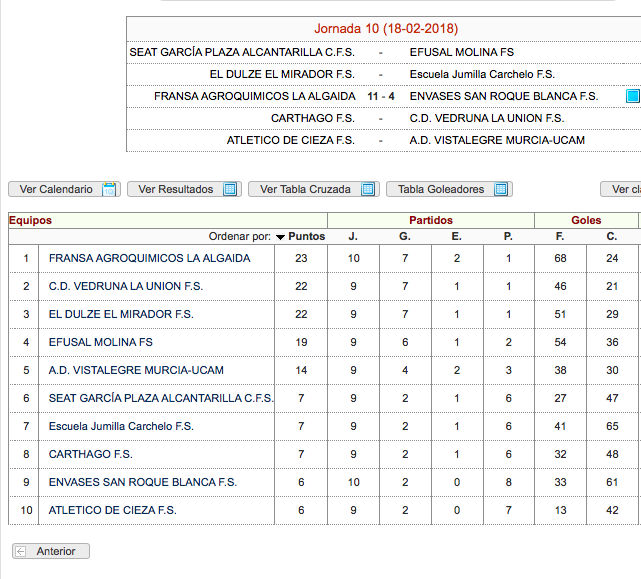Open Ver Tabla Cruzada view

click(313, 189)
